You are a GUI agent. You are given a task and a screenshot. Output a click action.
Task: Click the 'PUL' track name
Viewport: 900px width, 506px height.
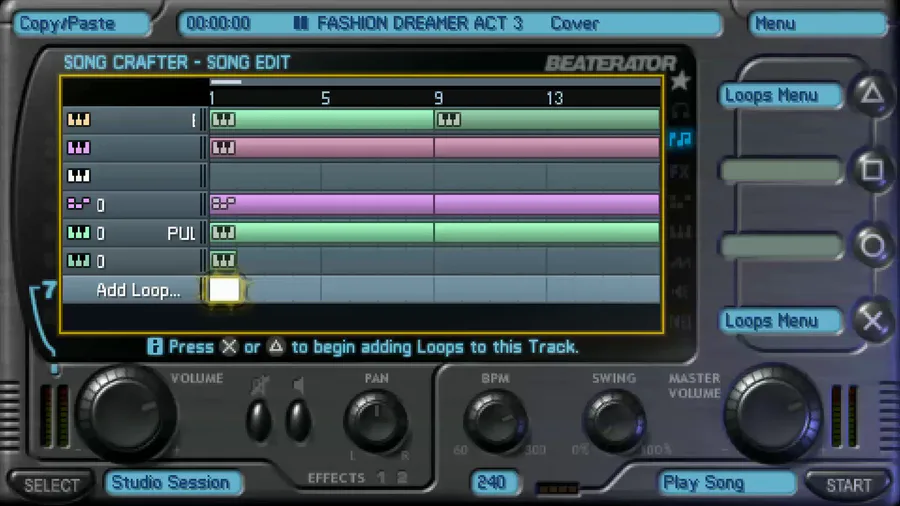(x=181, y=233)
